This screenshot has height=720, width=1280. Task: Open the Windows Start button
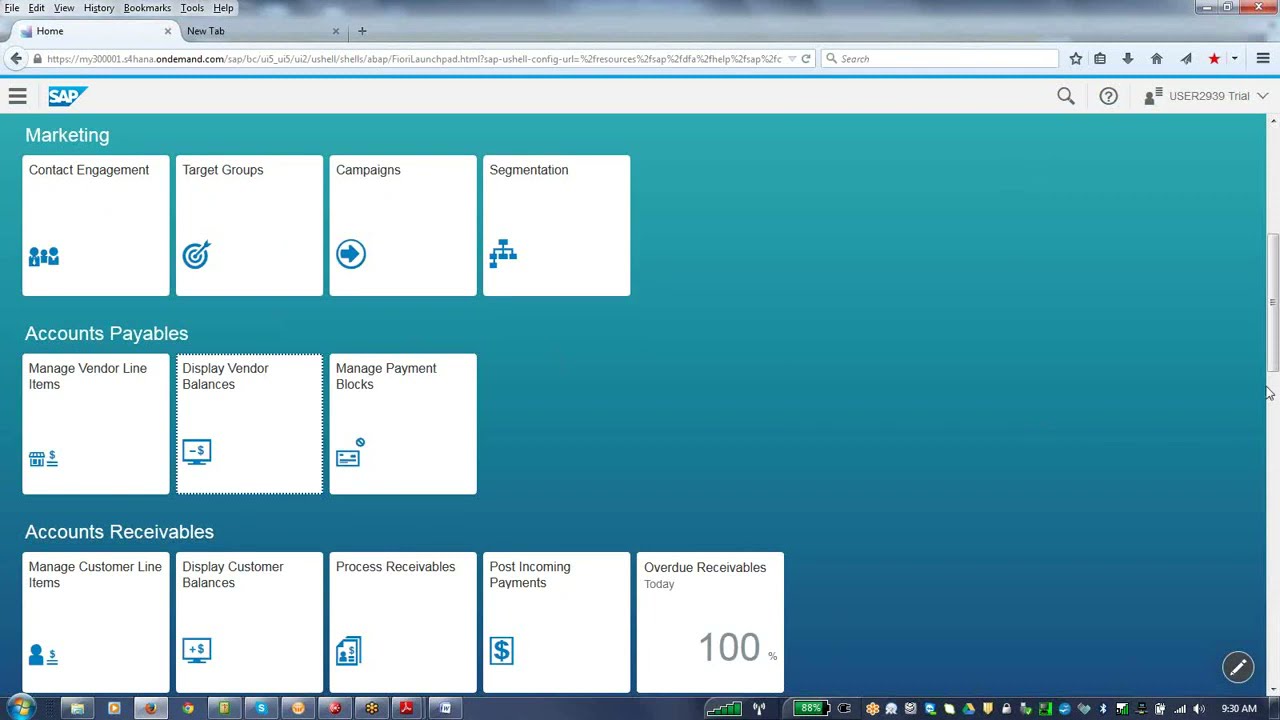point(20,708)
